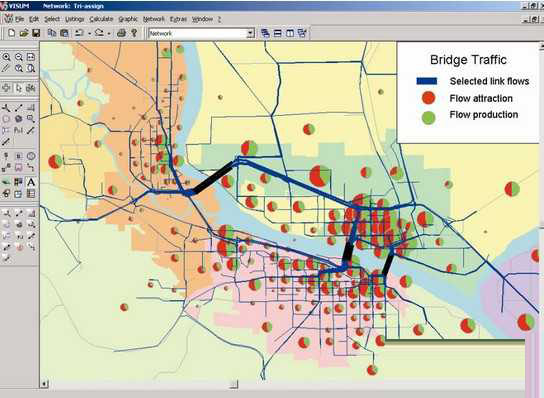The width and height of the screenshot is (544, 398).
Task: Select the Zoom out magnifier tool
Action: point(19,57)
